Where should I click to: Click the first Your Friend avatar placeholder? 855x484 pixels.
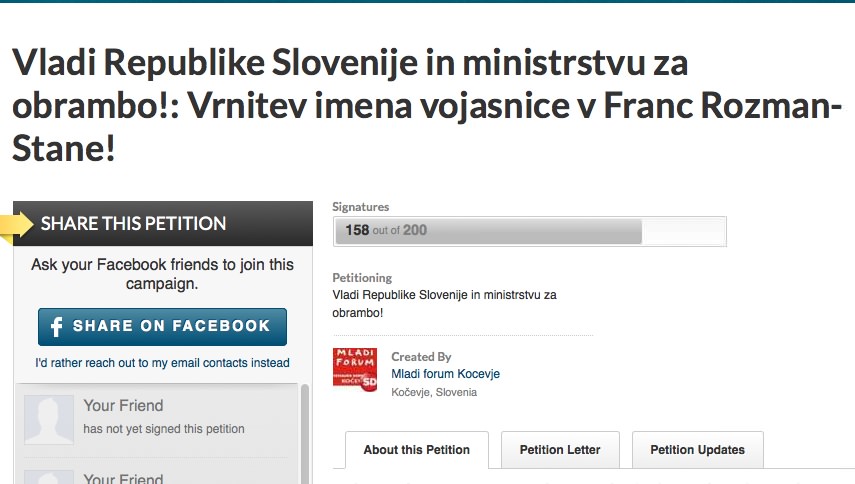pos(49,419)
